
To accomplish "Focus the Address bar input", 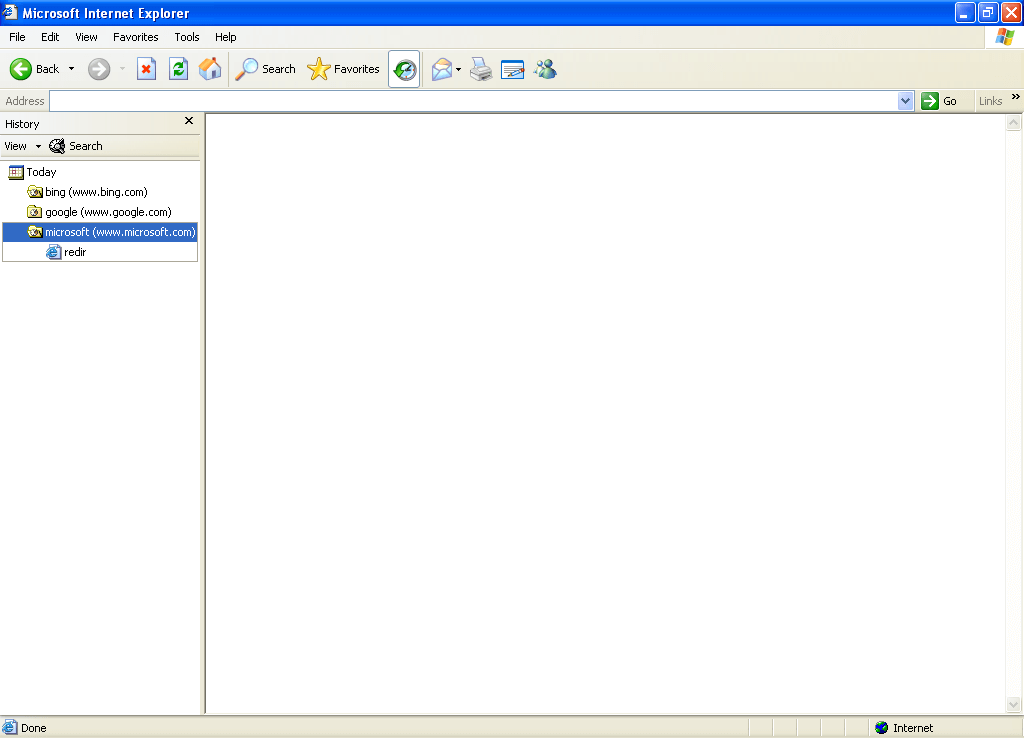I will (x=474, y=101).
